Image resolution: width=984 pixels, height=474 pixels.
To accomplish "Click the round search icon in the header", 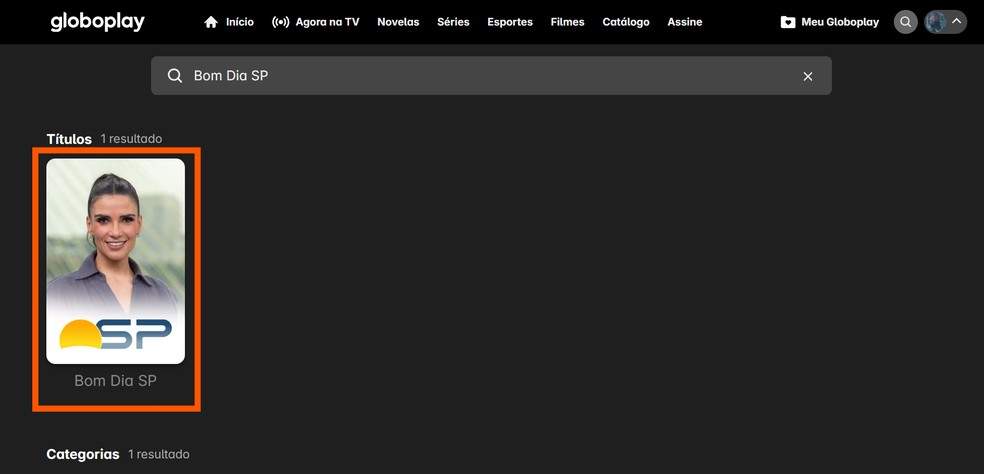I will point(906,22).
